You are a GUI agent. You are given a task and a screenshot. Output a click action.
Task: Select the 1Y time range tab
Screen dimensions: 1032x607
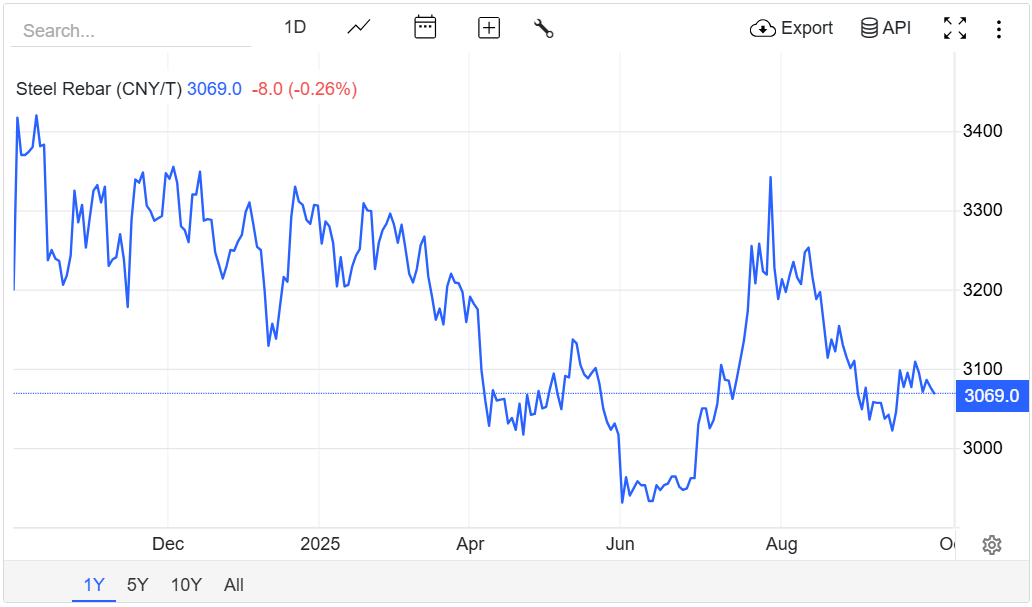[94, 585]
